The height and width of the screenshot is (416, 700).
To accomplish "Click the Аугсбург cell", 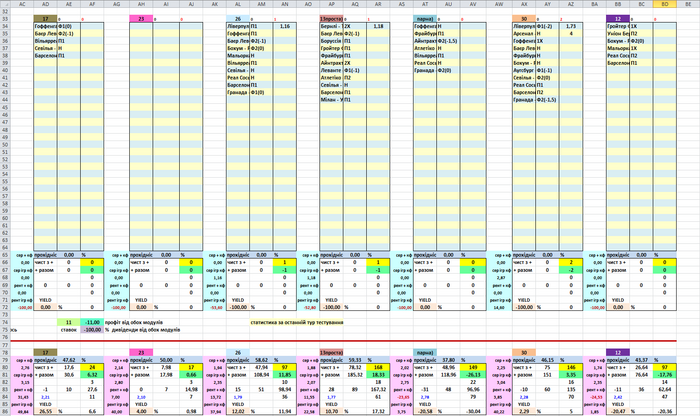I will [x=524, y=71].
